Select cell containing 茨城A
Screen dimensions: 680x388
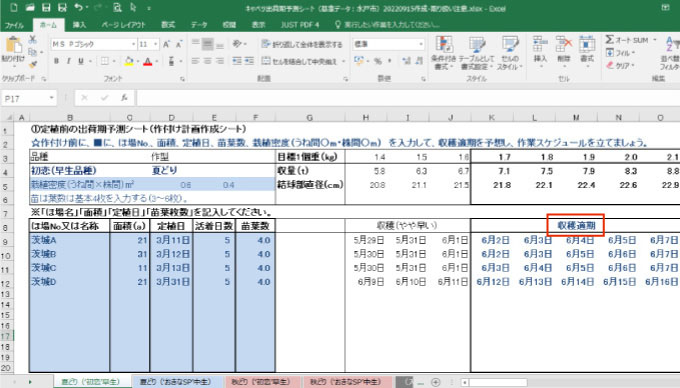(69, 240)
